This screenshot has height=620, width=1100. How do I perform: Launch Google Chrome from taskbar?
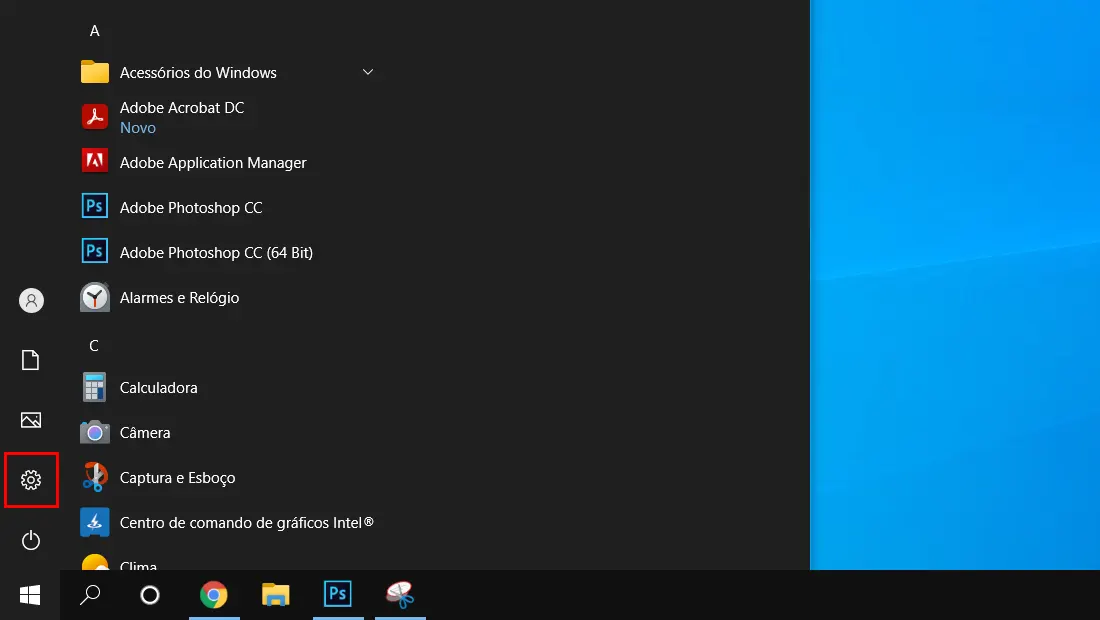click(x=214, y=595)
